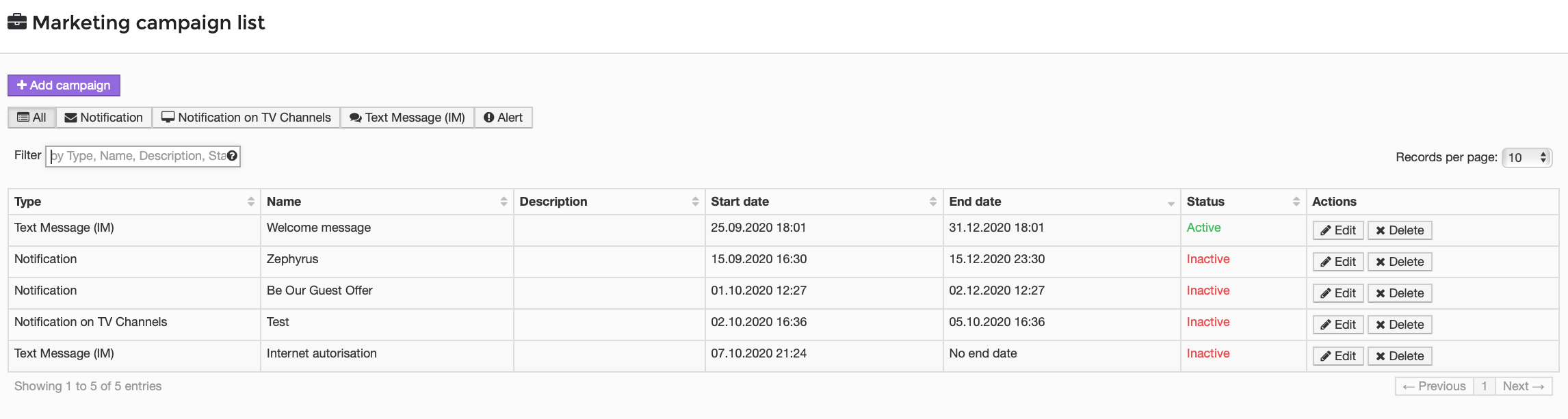Select Notification on TV Channels tab
This screenshot has width=1568, height=419.
click(246, 118)
